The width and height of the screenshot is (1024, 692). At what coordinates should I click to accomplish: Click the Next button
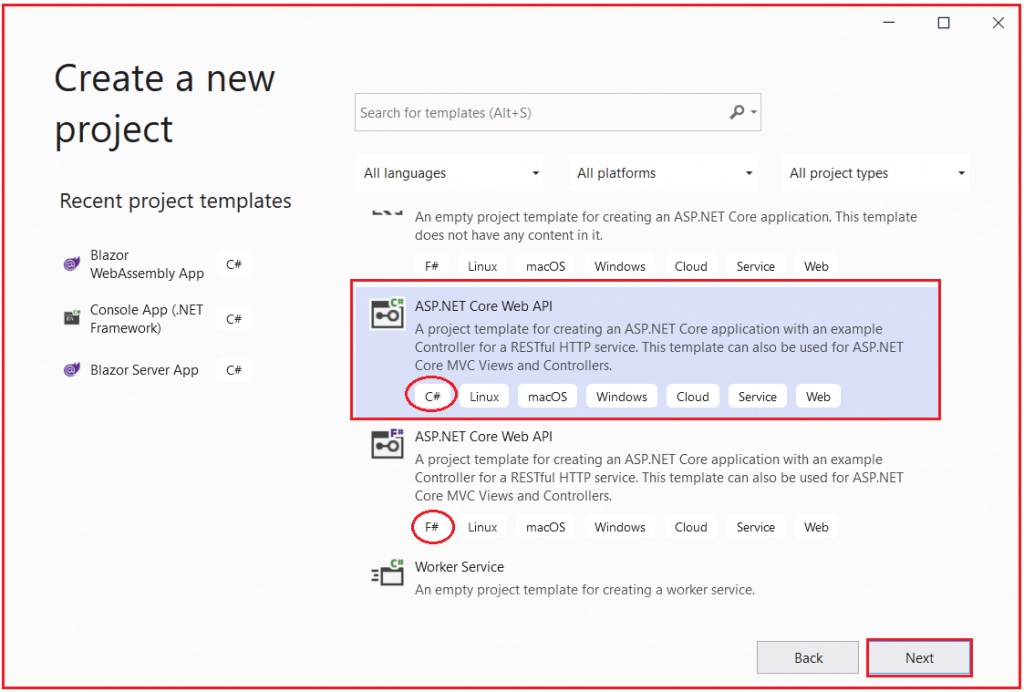[x=919, y=657]
